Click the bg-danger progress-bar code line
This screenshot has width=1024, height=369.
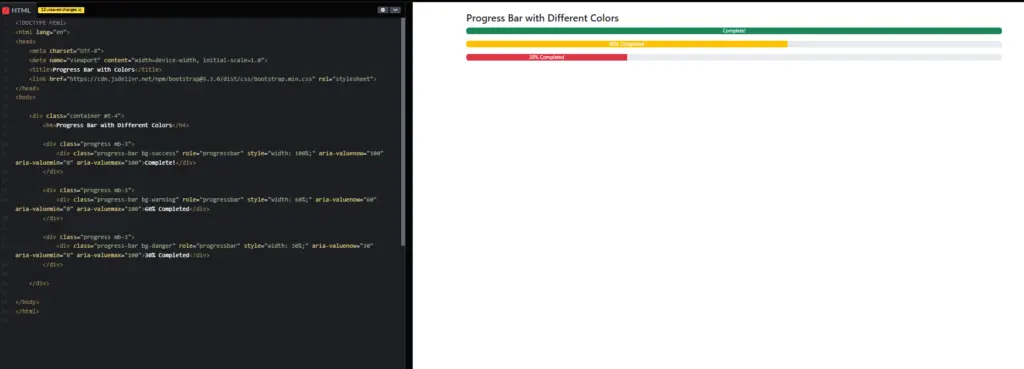[x=195, y=250]
